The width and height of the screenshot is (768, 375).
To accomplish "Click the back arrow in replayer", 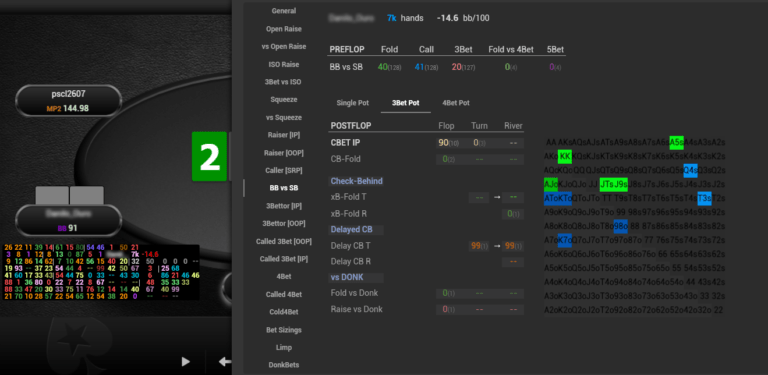I will tap(225, 362).
